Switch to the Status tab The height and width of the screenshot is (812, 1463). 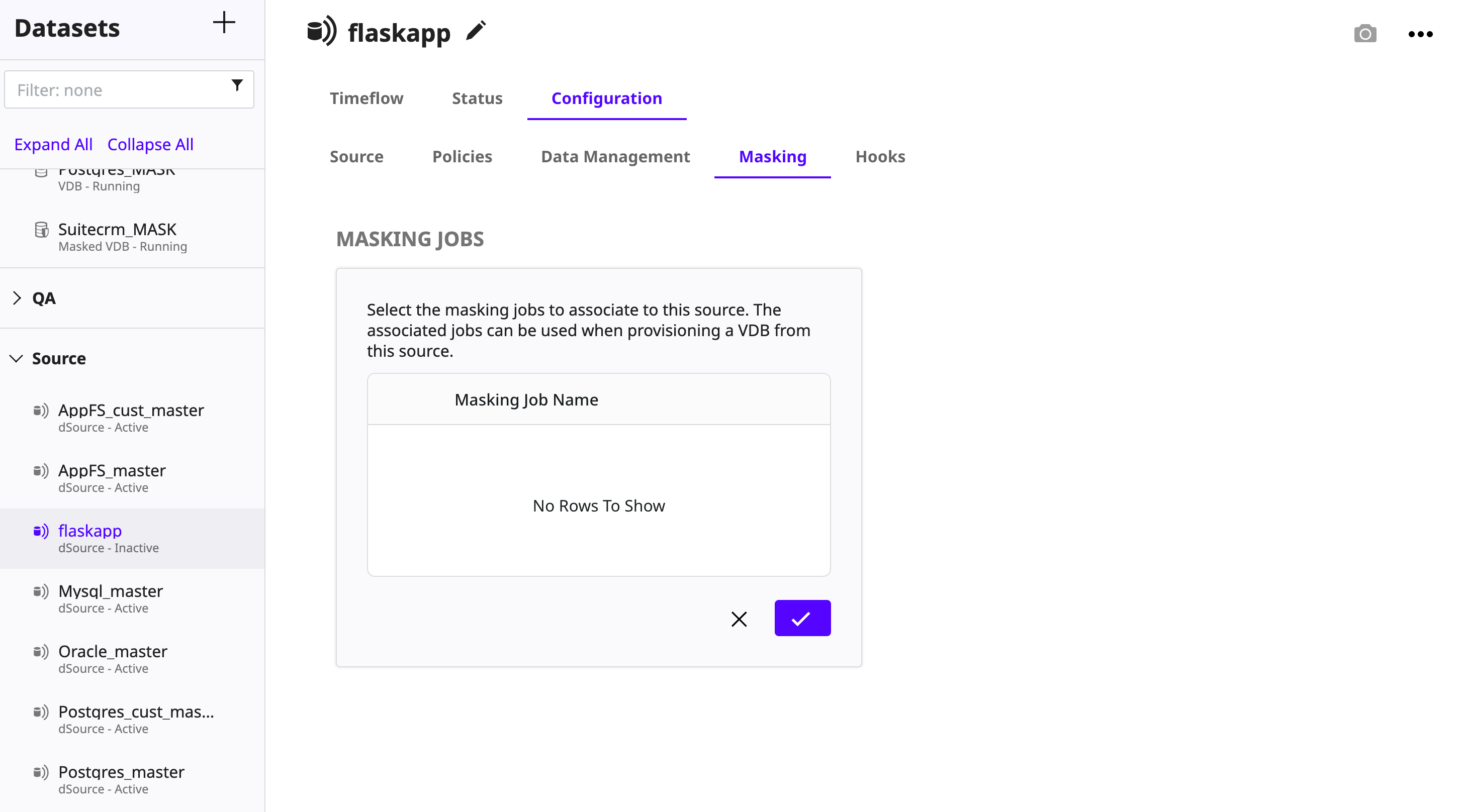click(x=477, y=98)
